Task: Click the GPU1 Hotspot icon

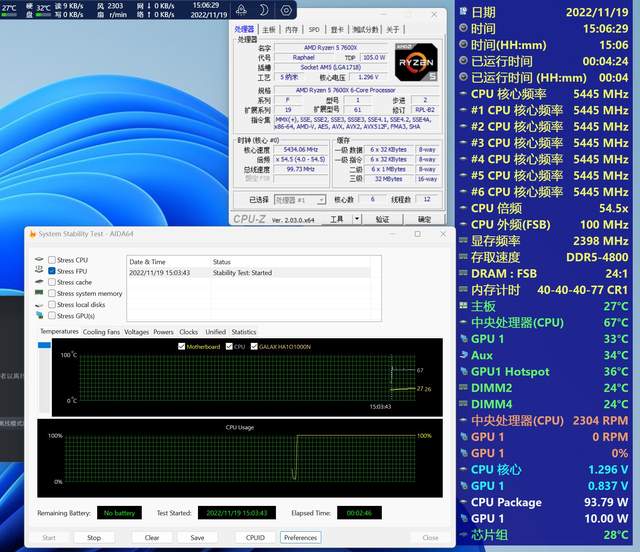Action: tap(463, 371)
